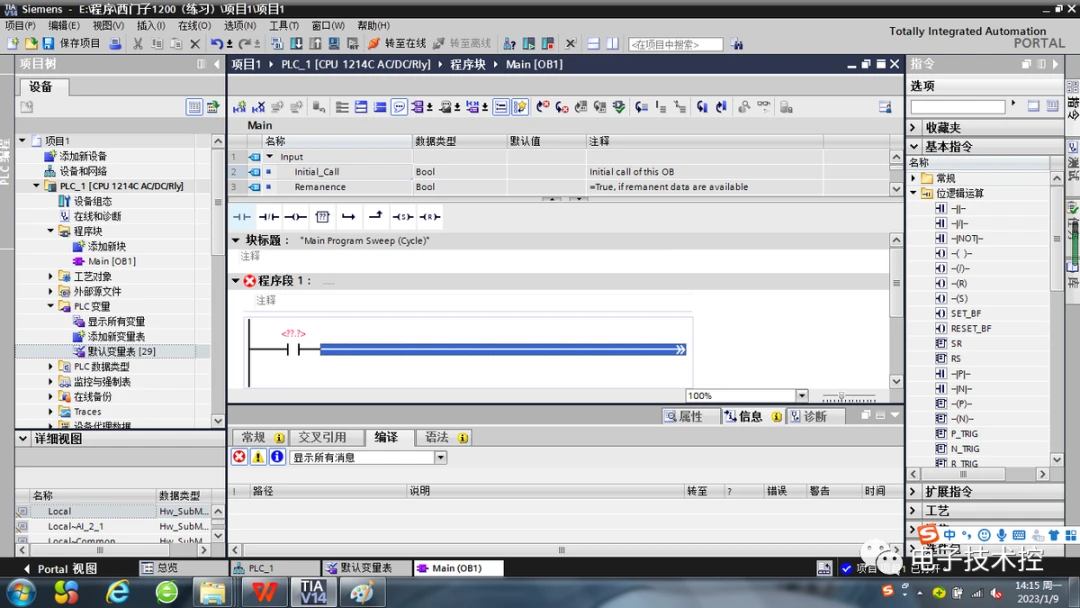The width and height of the screenshot is (1080, 608).
Task: Insert a Set coil (S) from favorites bar
Action: pos(403,217)
